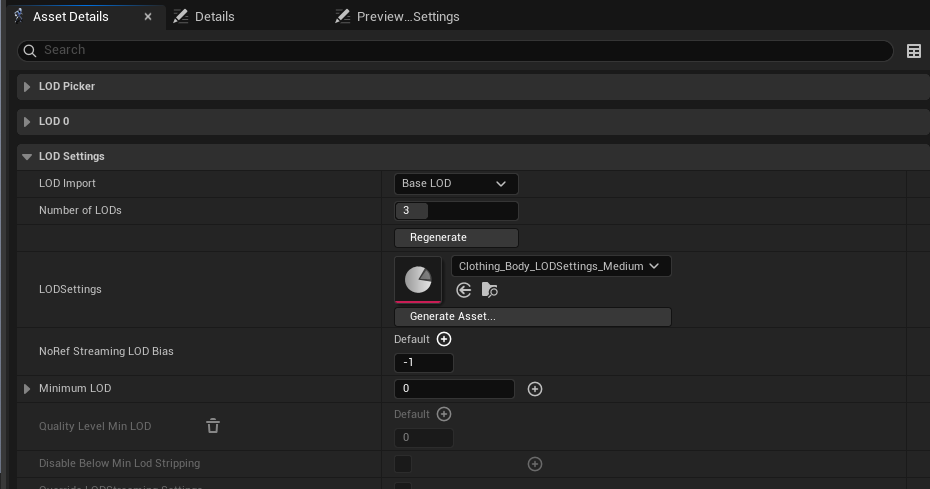Viewport: 930px width, 489px height.
Task: Click the Details tab pencil icon
Action: (x=180, y=17)
